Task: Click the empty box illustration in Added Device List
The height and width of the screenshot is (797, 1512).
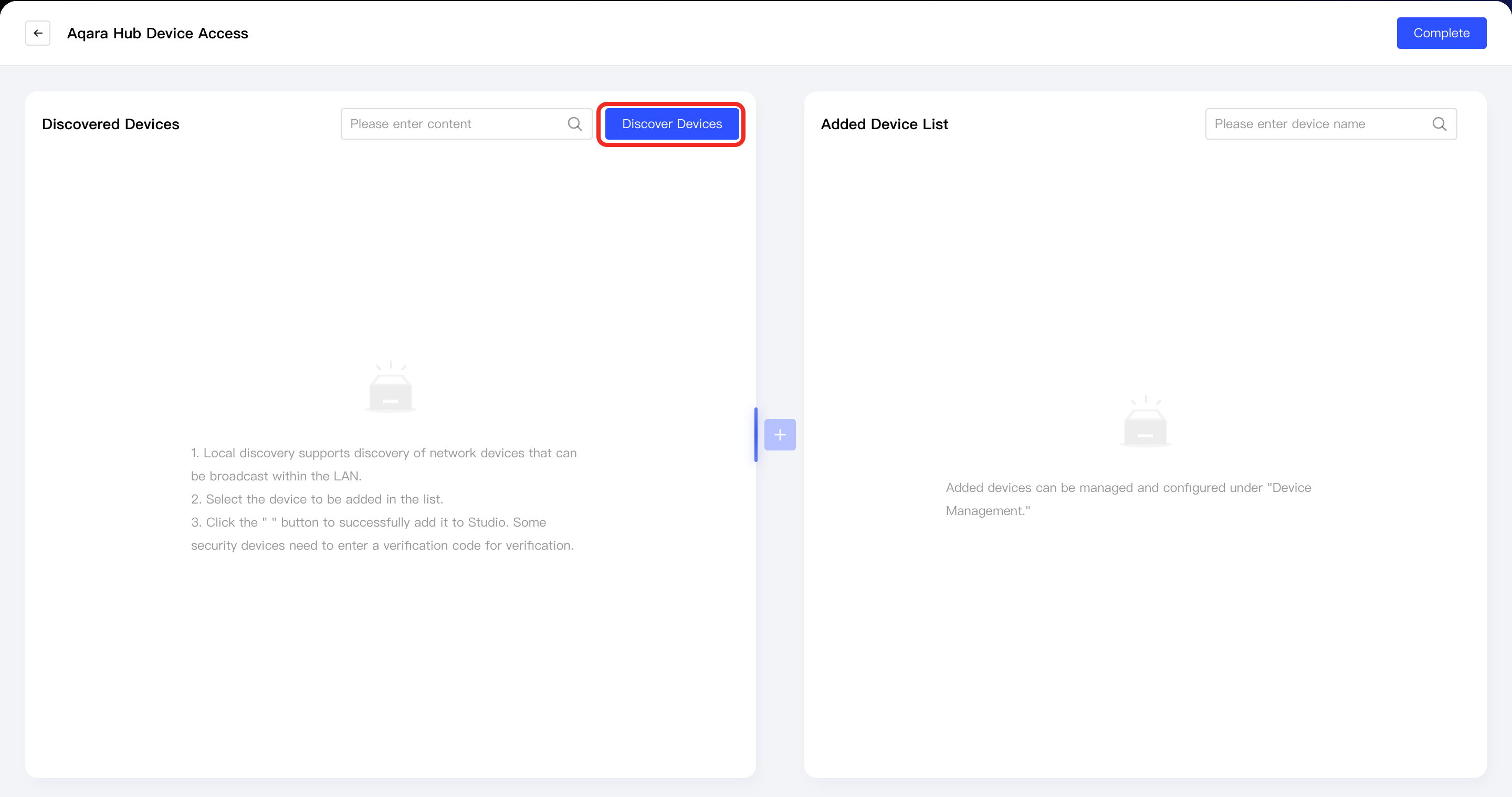Action: [1145, 422]
